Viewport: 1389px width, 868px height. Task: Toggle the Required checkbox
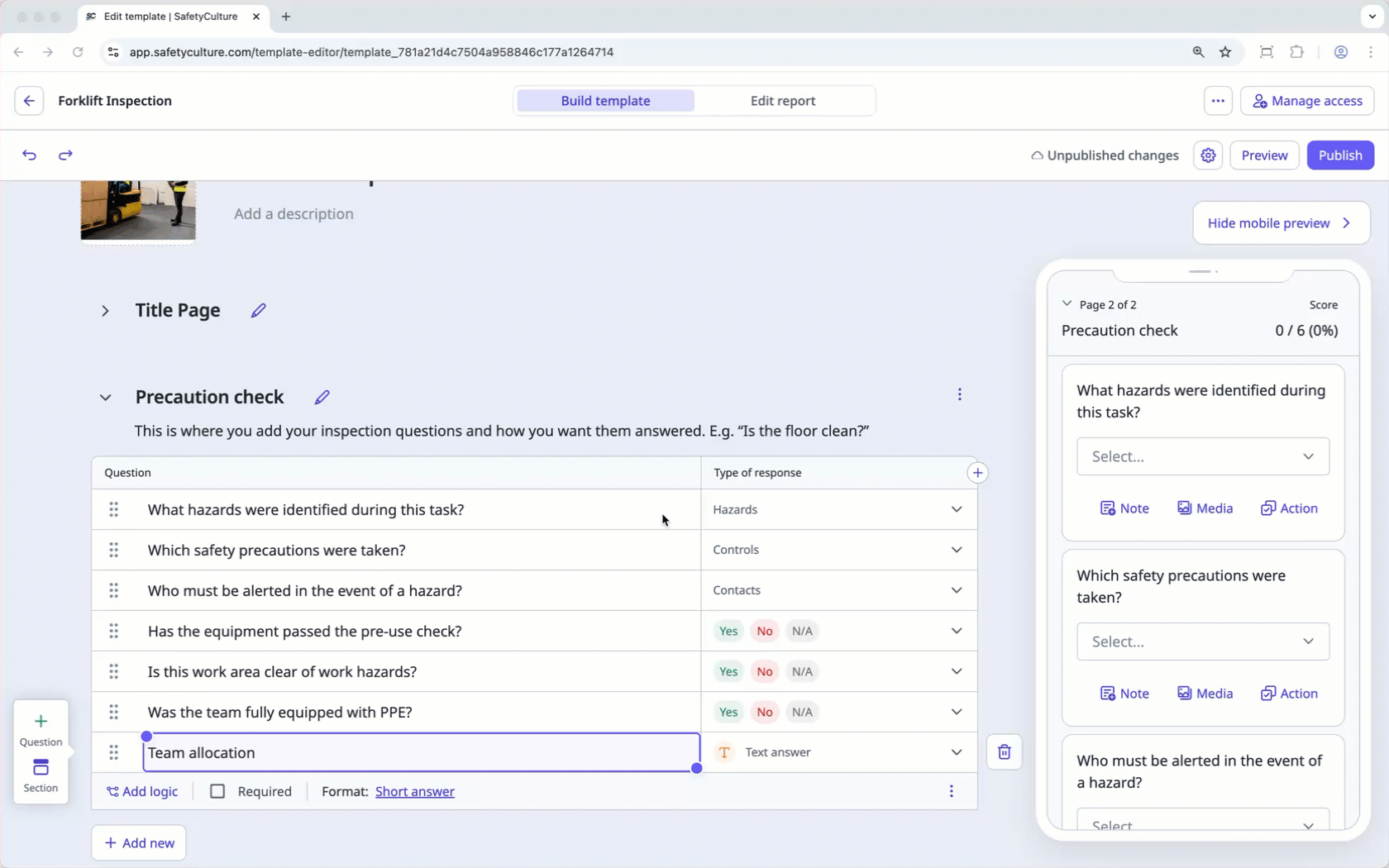pyautogui.click(x=217, y=792)
